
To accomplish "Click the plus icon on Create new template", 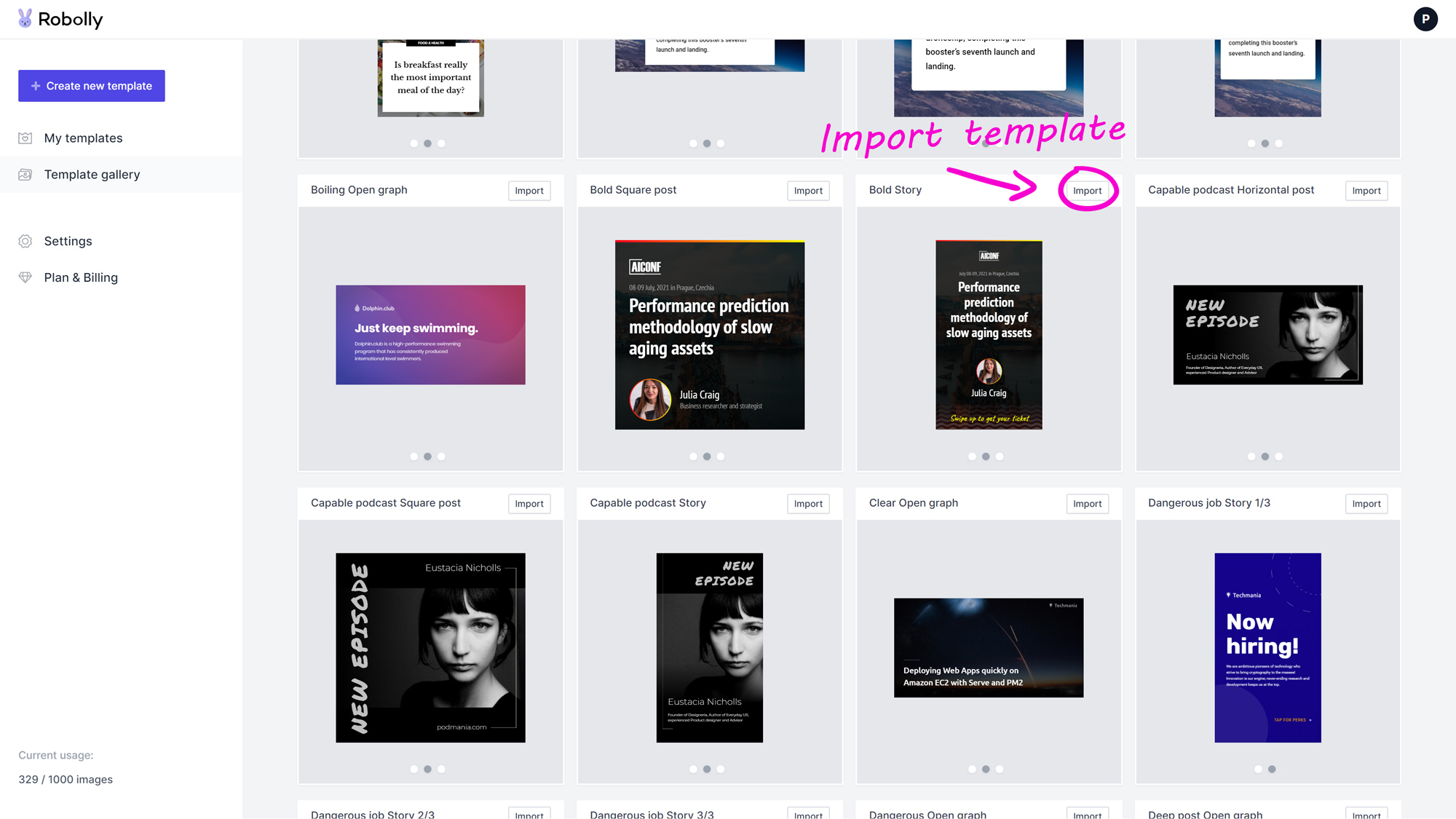I will 35,86.
